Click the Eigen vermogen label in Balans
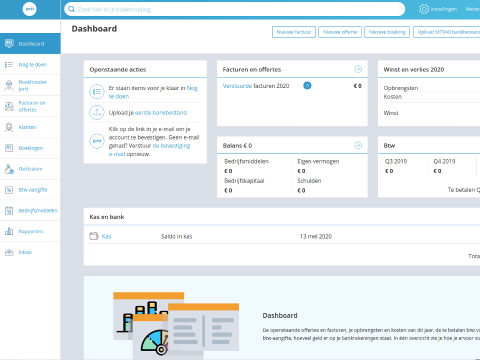This screenshot has width=480, height=360. 318,161
